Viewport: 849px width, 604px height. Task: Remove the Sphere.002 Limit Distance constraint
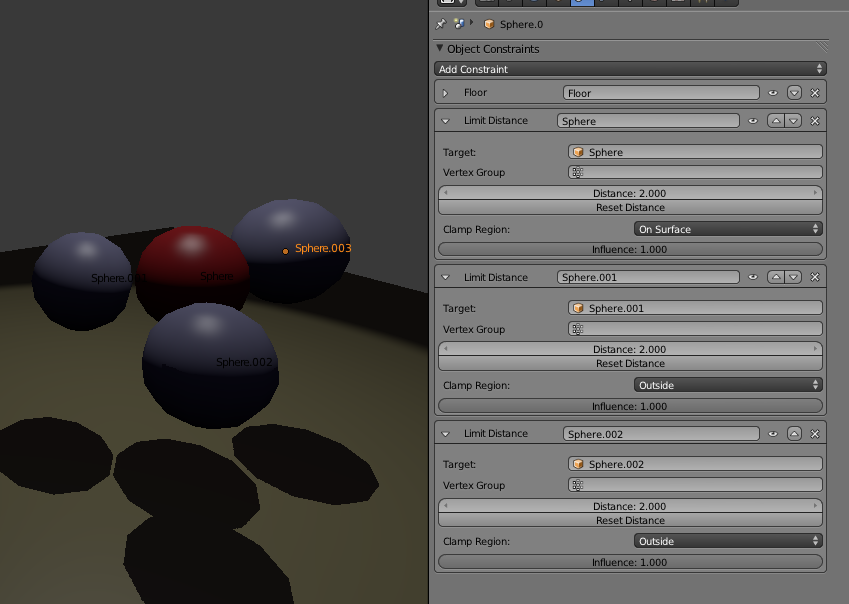(815, 434)
